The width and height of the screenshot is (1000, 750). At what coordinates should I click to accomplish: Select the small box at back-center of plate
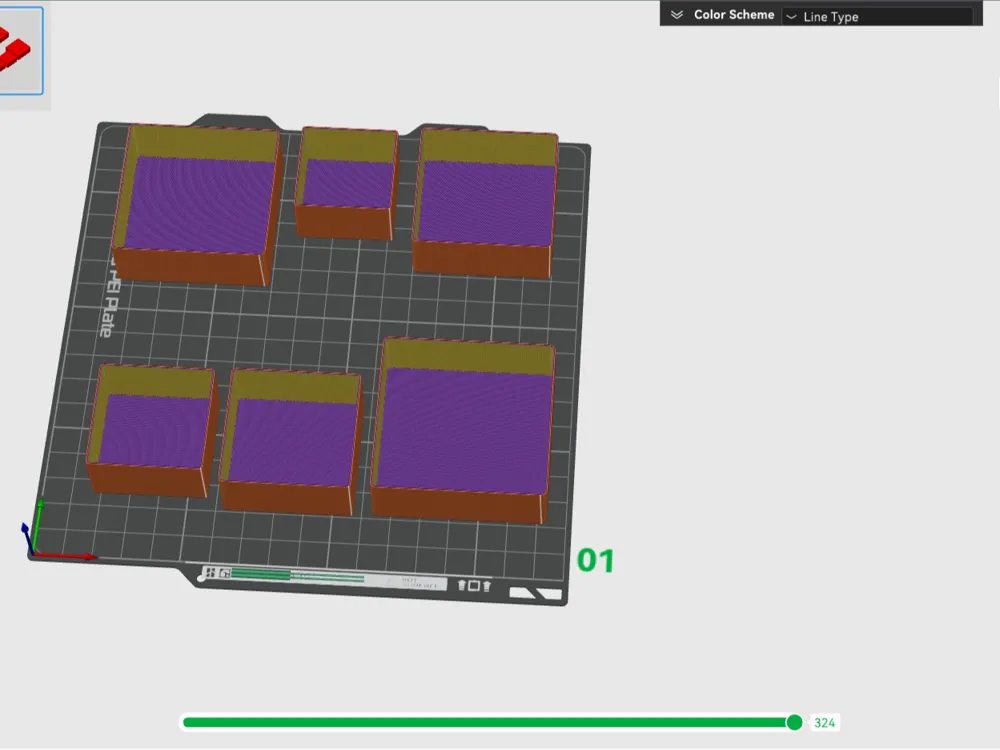tap(346, 183)
